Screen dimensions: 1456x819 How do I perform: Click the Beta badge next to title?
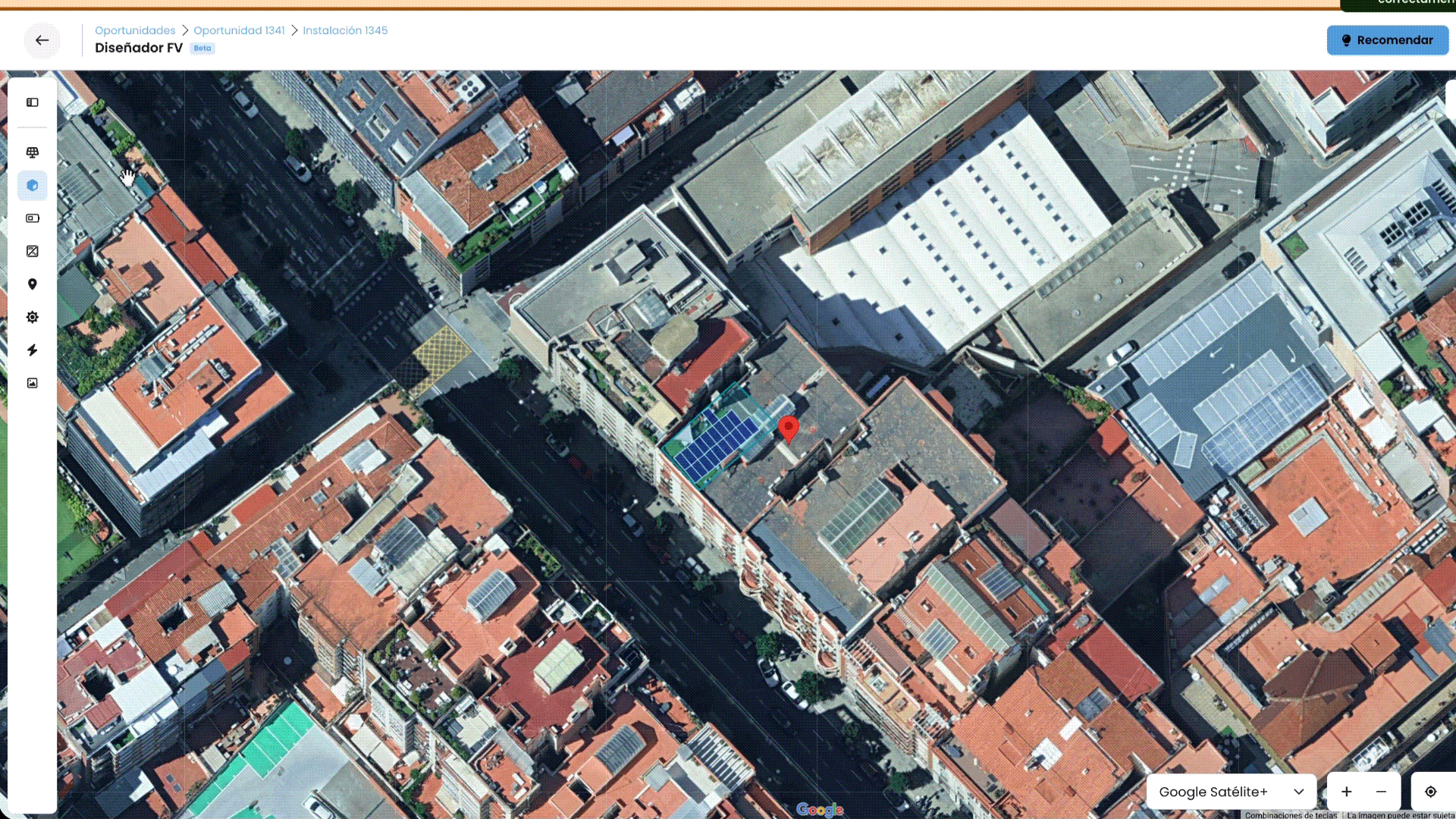click(202, 48)
